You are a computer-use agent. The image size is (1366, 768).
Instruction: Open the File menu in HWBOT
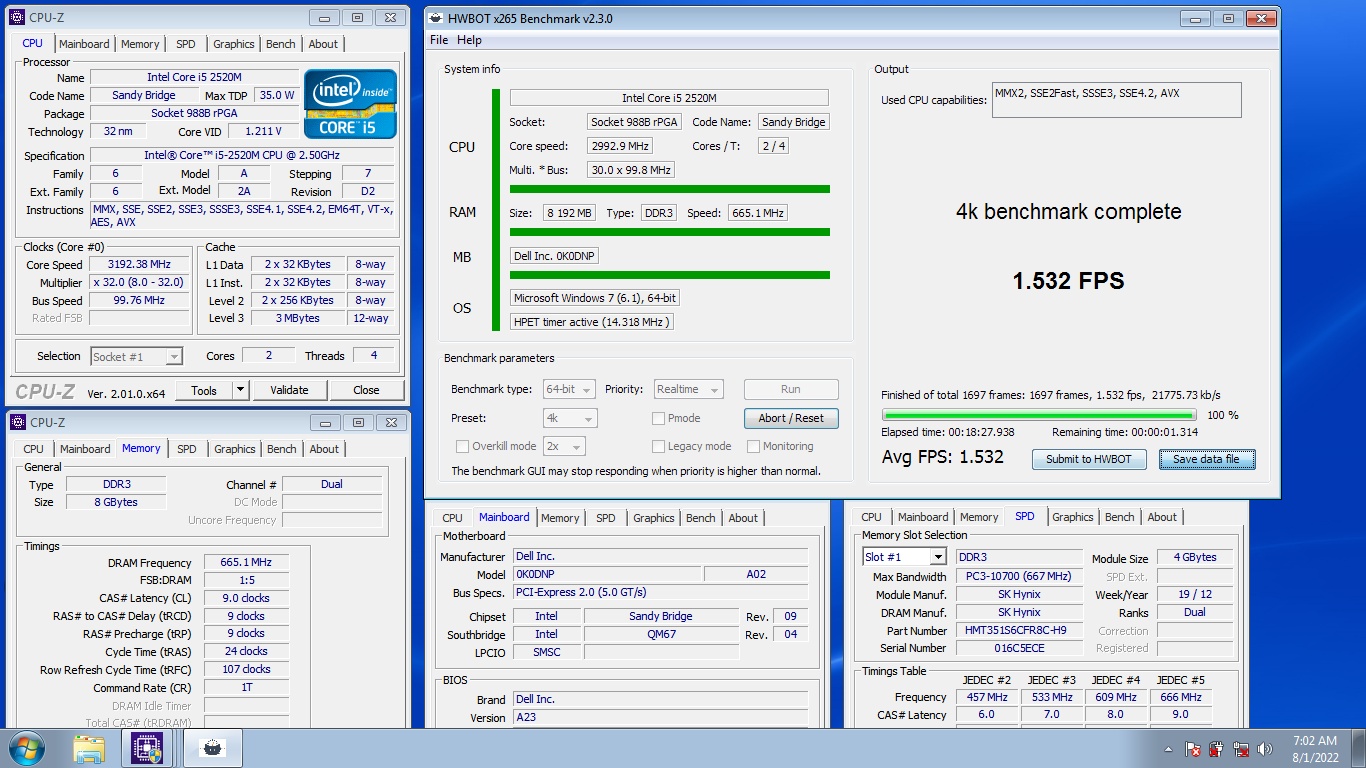(x=439, y=40)
